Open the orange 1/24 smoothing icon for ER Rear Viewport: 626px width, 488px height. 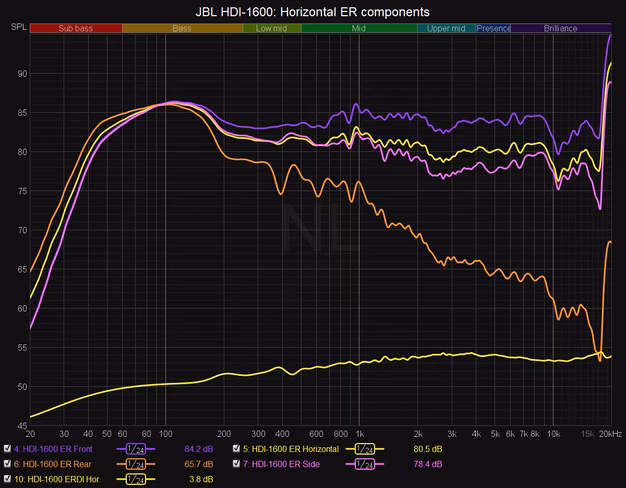136,464
